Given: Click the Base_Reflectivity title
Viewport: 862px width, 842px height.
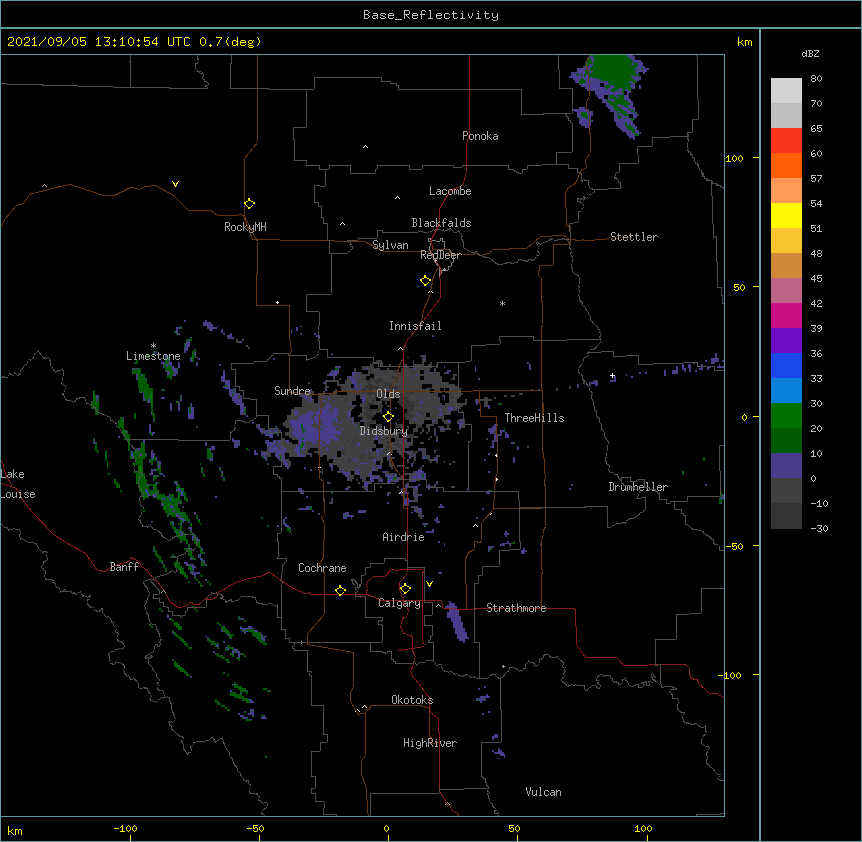Looking at the screenshot, I should [x=431, y=15].
